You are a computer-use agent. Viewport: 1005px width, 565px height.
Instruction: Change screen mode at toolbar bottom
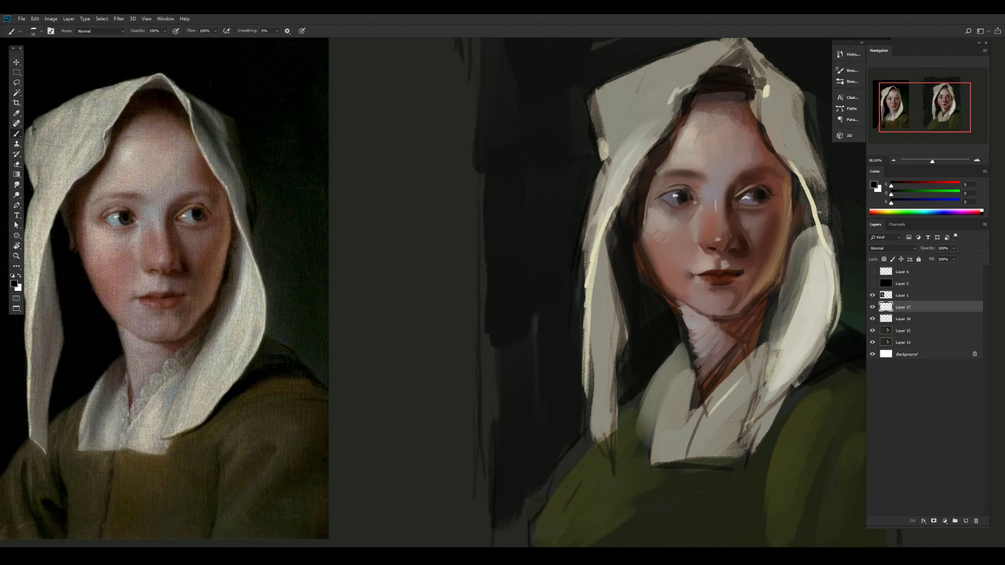pyautogui.click(x=17, y=308)
